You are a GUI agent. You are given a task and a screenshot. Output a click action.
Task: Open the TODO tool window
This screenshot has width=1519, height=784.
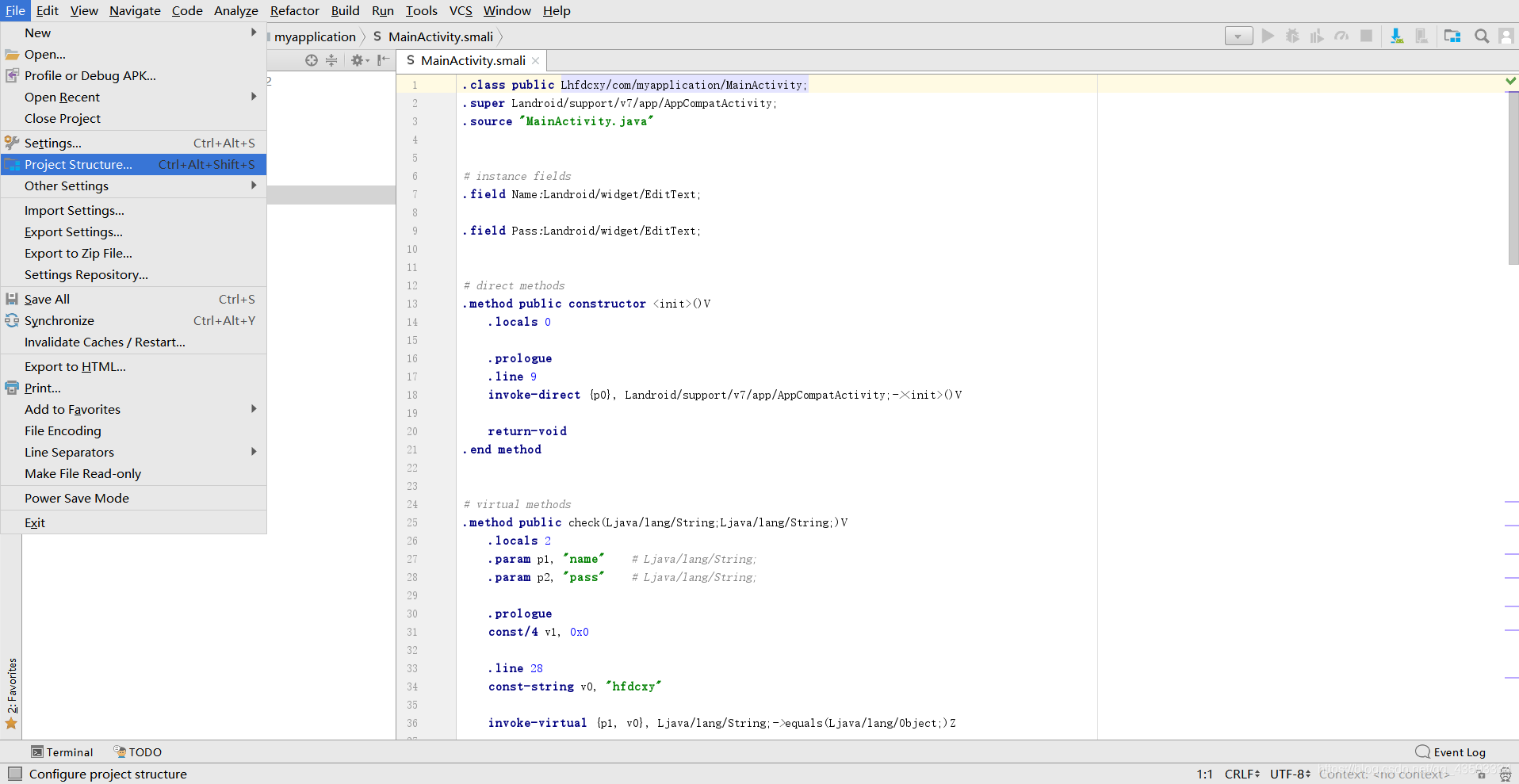pos(138,752)
